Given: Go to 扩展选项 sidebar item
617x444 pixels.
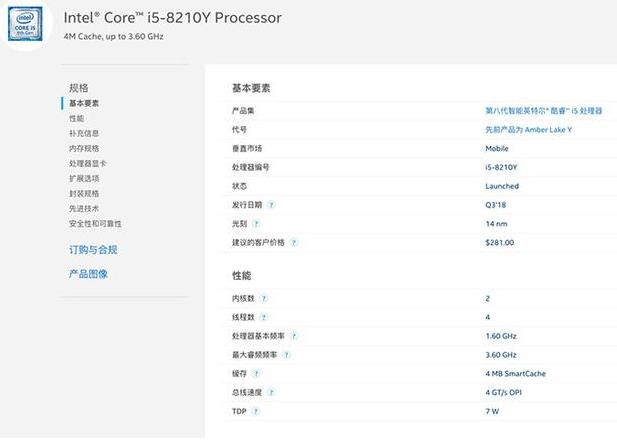Looking at the screenshot, I should [x=84, y=178].
